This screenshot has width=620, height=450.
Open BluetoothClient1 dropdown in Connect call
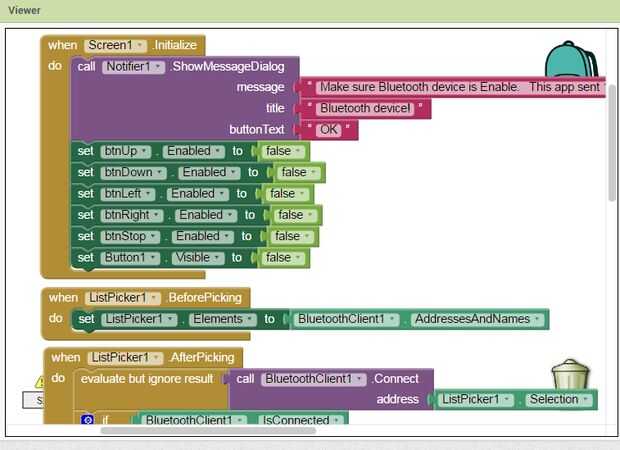(x=314, y=379)
